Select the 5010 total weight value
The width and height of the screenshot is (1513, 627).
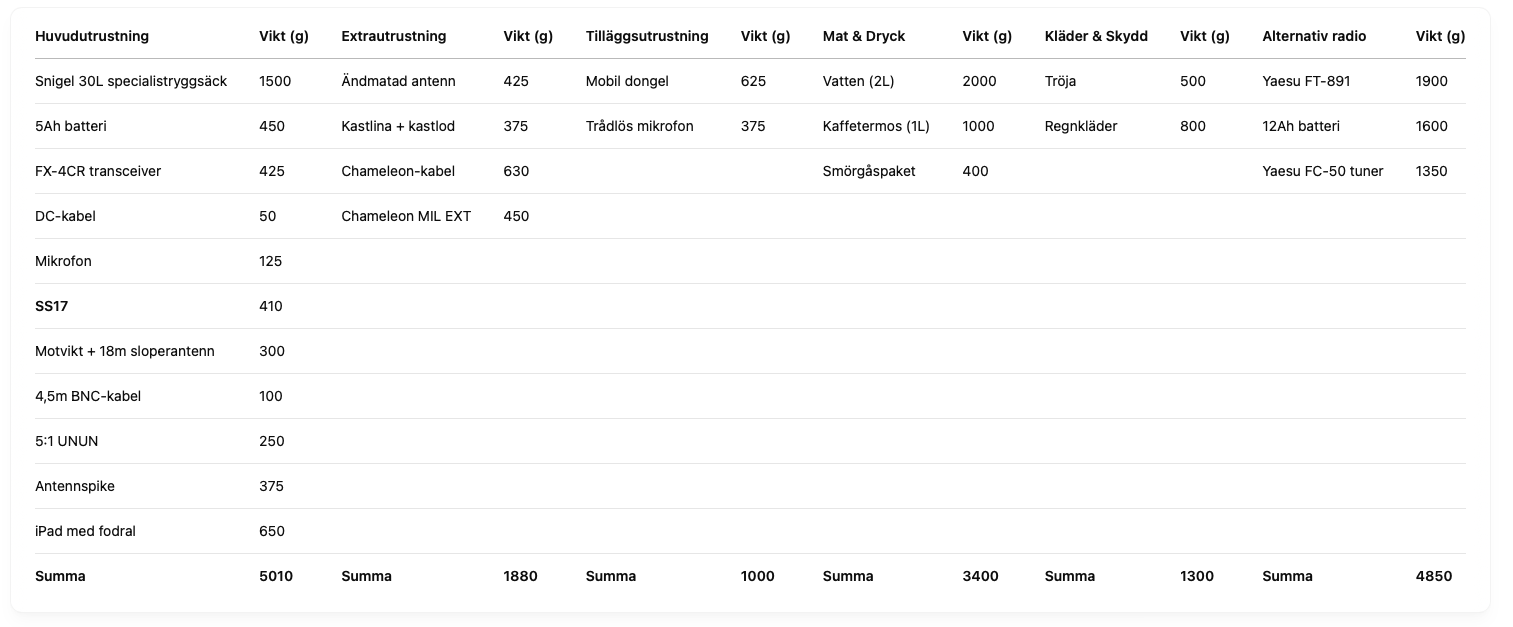[x=276, y=576]
